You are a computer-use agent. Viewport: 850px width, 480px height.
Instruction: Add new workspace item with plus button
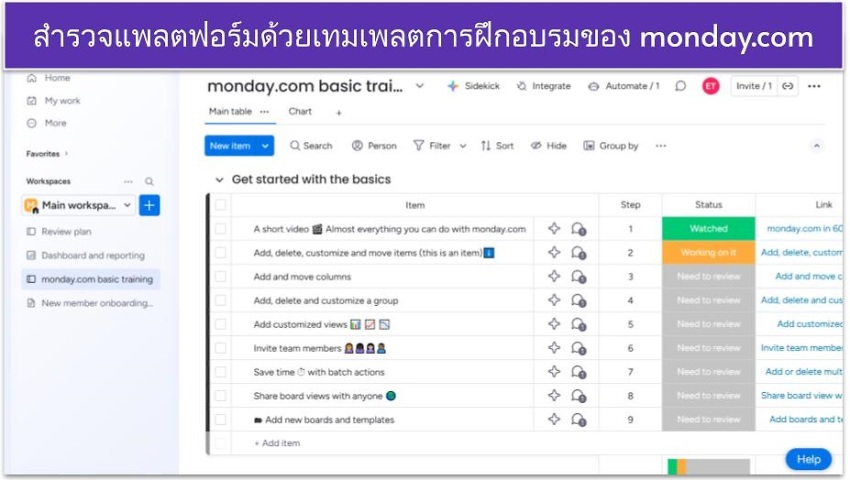pos(149,205)
